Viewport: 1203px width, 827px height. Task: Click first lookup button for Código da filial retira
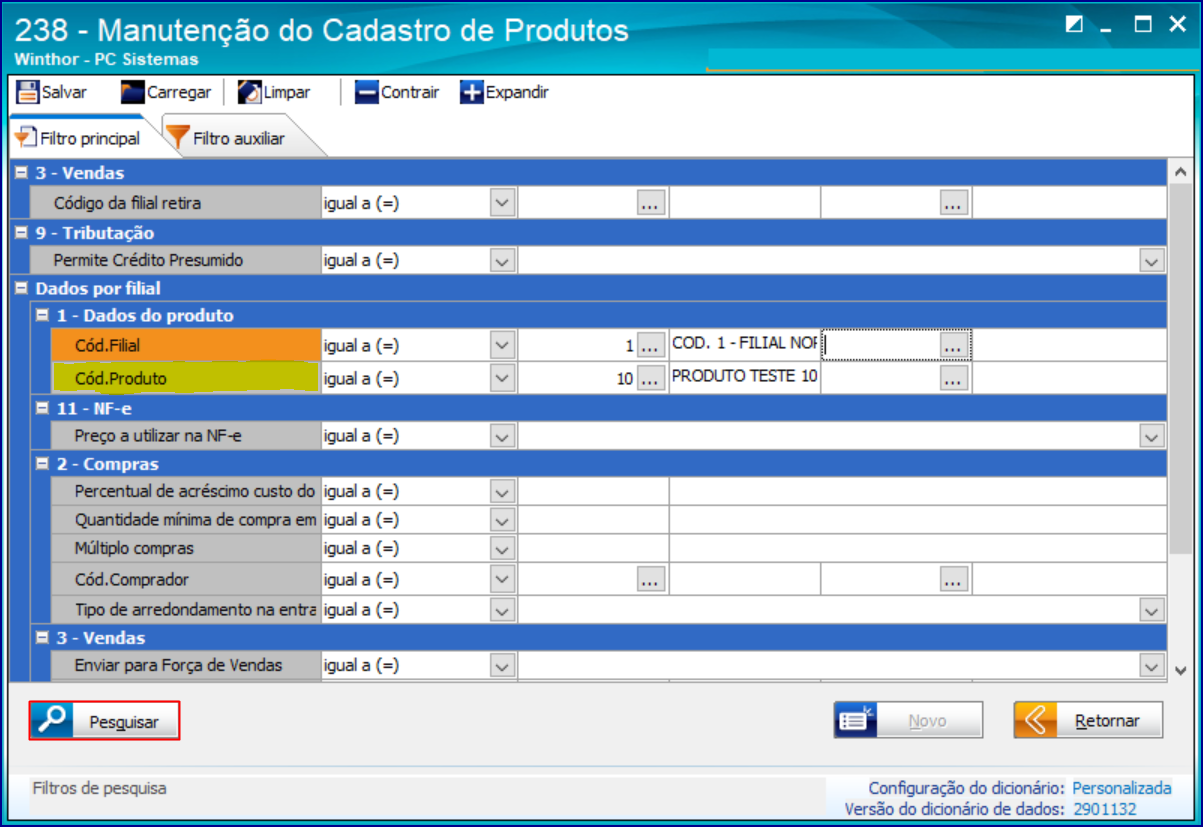[652, 203]
